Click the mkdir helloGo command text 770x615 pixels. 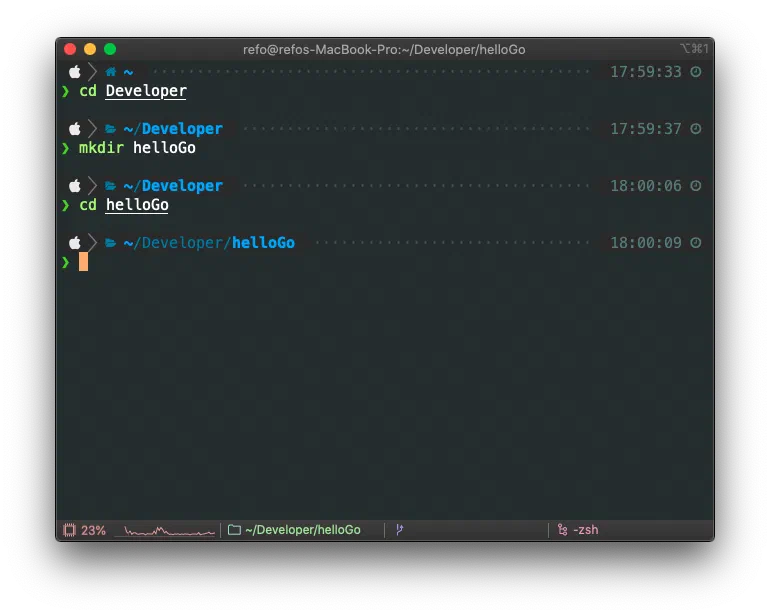(x=137, y=148)
